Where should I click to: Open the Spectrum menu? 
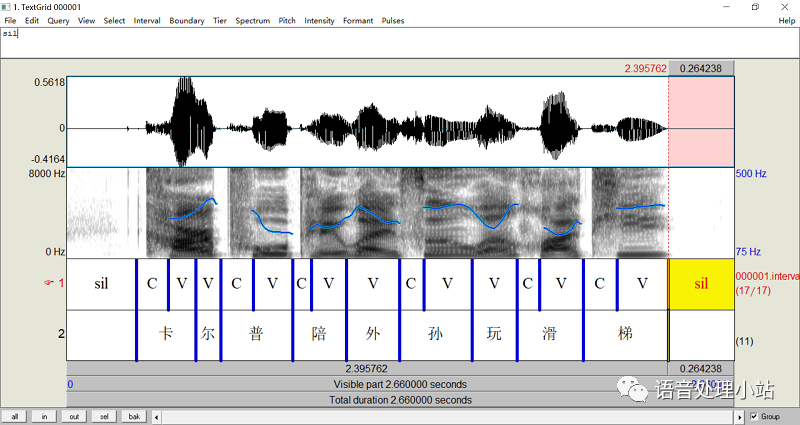(253, 21)
